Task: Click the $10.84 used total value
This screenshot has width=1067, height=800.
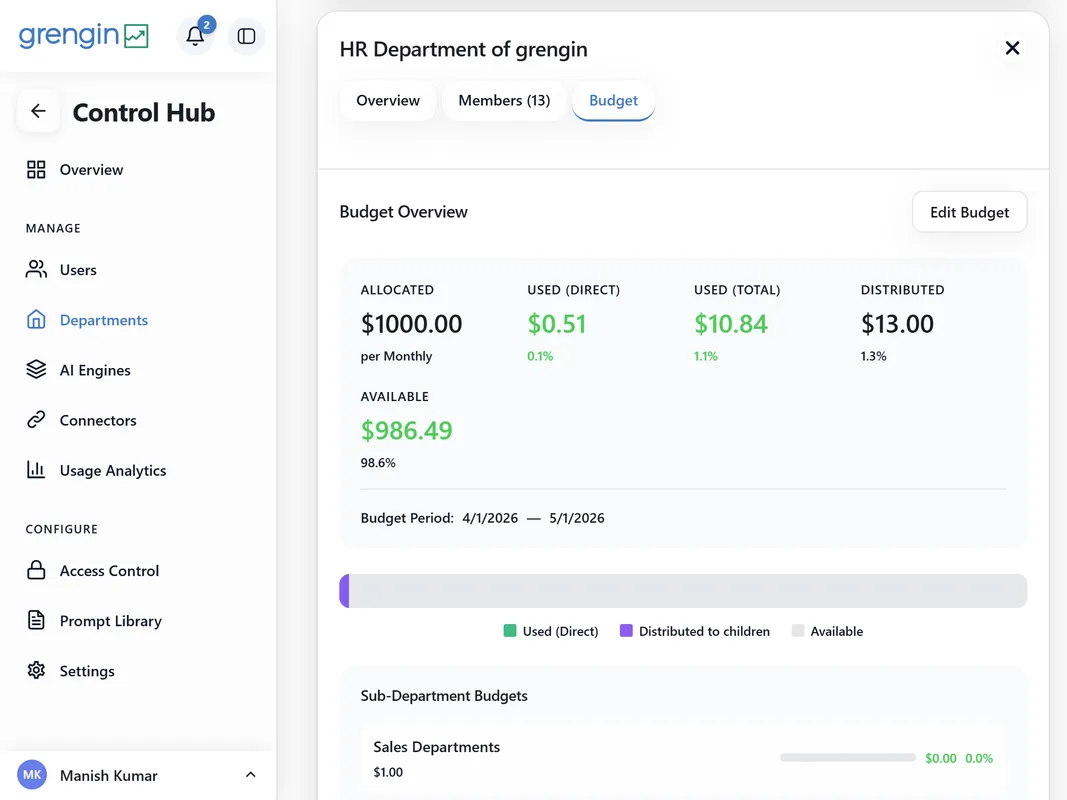Action: 730,324
